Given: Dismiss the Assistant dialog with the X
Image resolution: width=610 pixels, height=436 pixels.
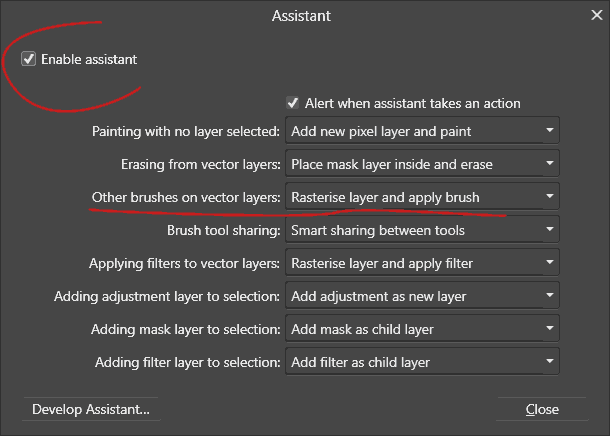Looking at the screenshot, I should pyautogui.click(x=596, y=15).
